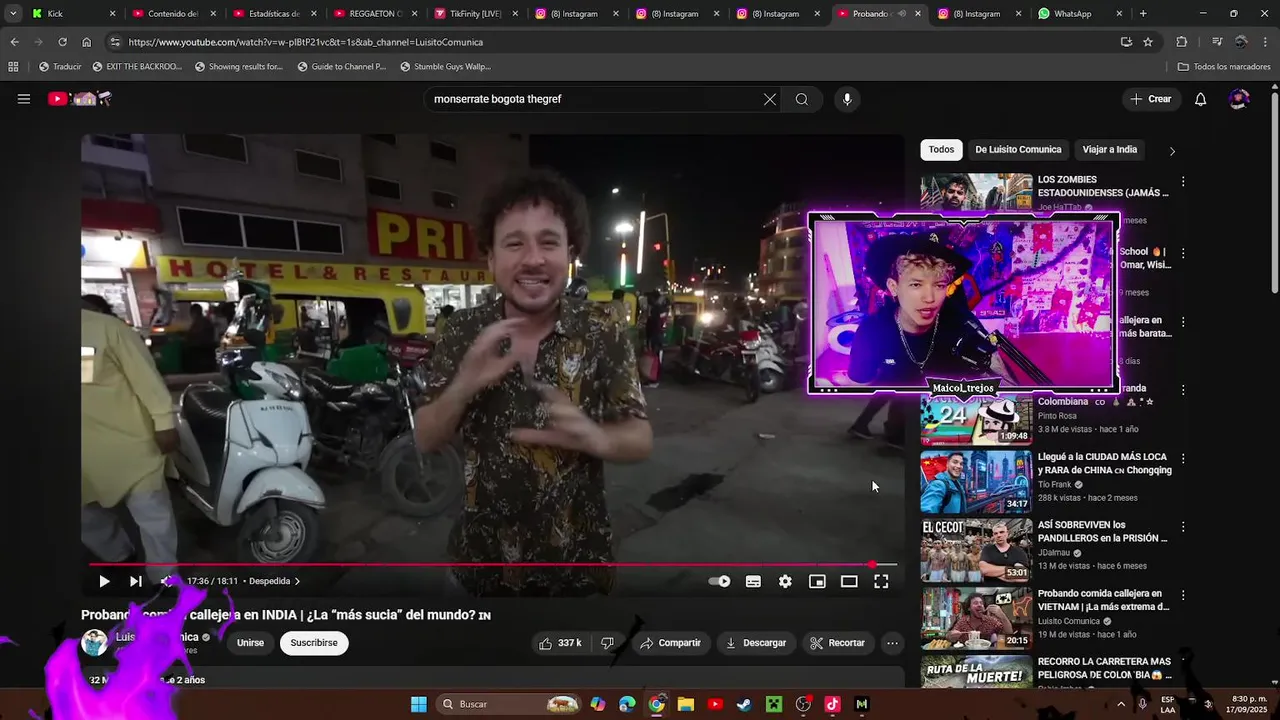Switch to miniplayer mode
The image size is (1280, 720).
817,581
